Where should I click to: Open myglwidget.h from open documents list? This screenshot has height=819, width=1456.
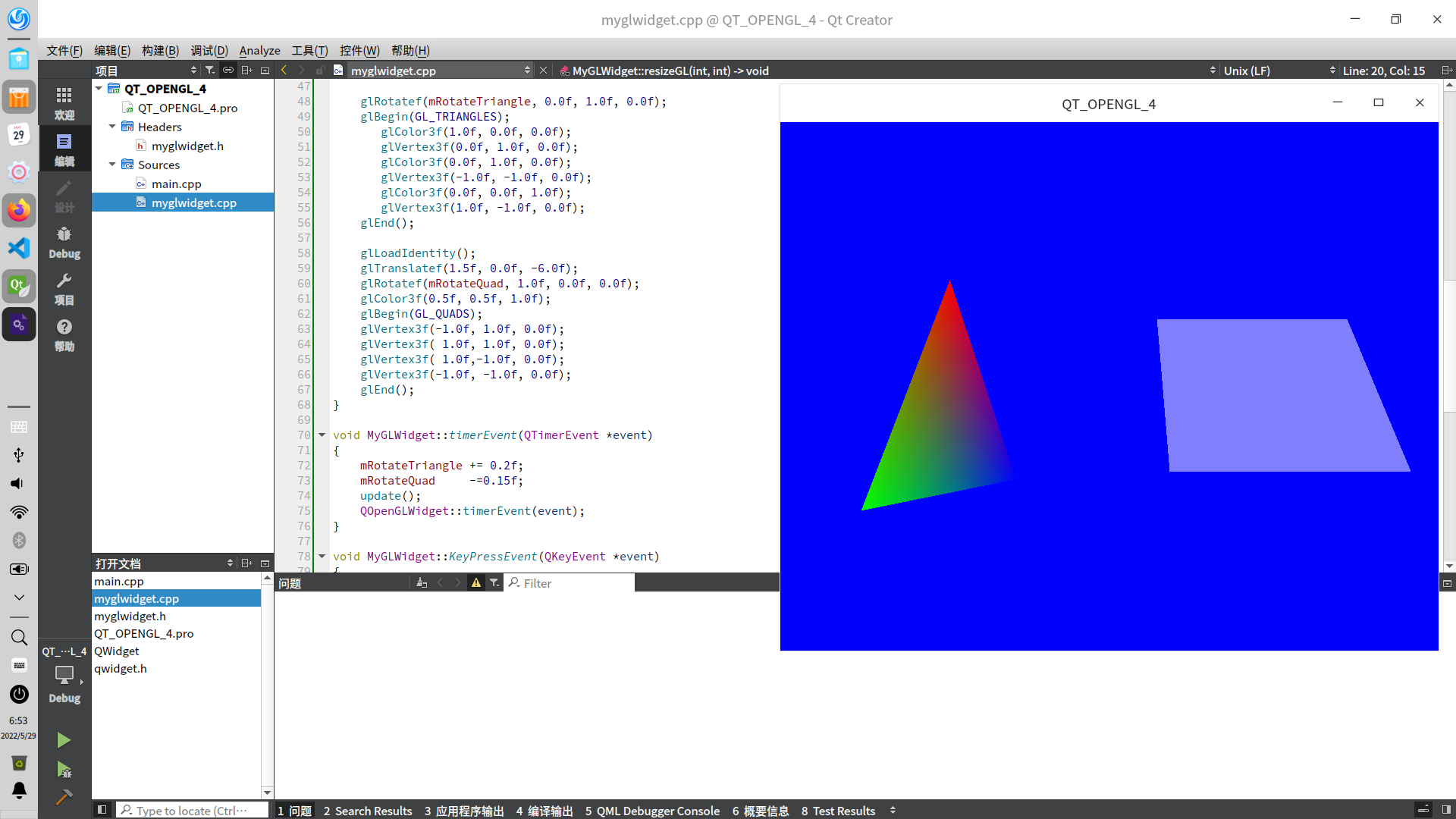pos(130,616)
